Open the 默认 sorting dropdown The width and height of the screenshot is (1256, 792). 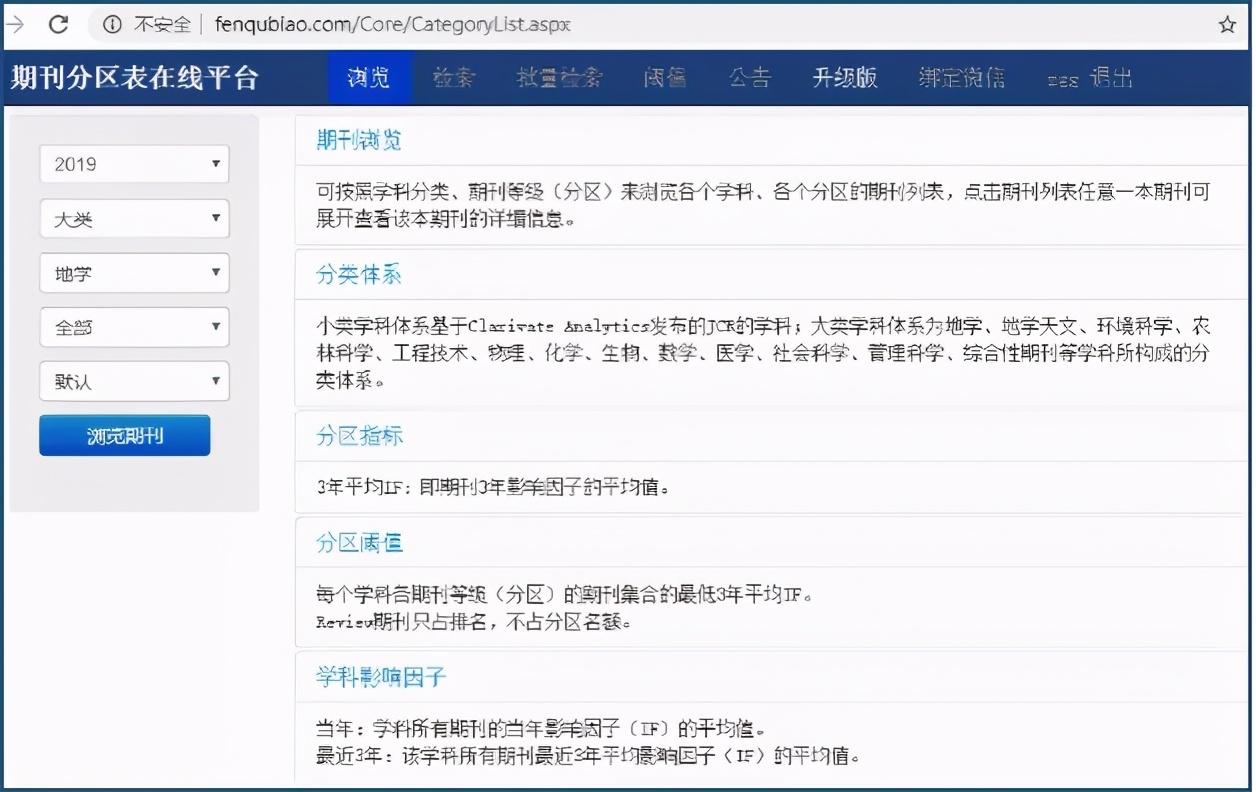(x=134, y=381)
